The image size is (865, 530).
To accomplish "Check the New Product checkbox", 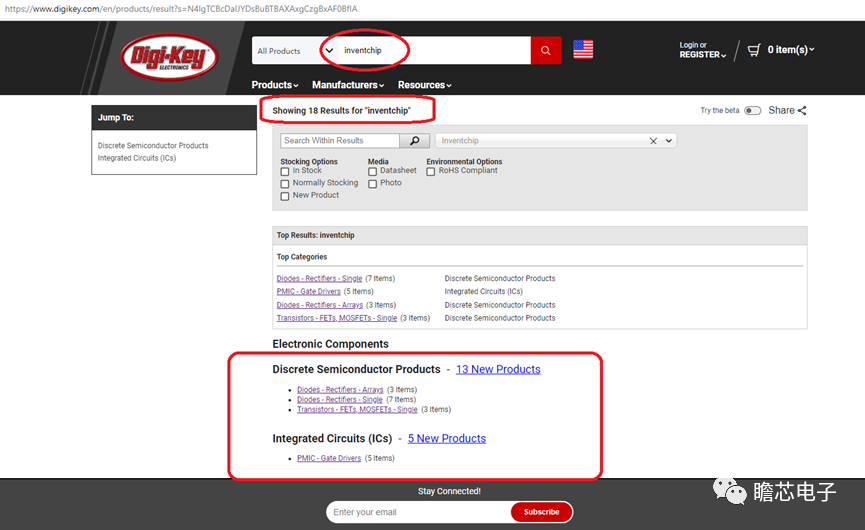I will pos(285,196).
